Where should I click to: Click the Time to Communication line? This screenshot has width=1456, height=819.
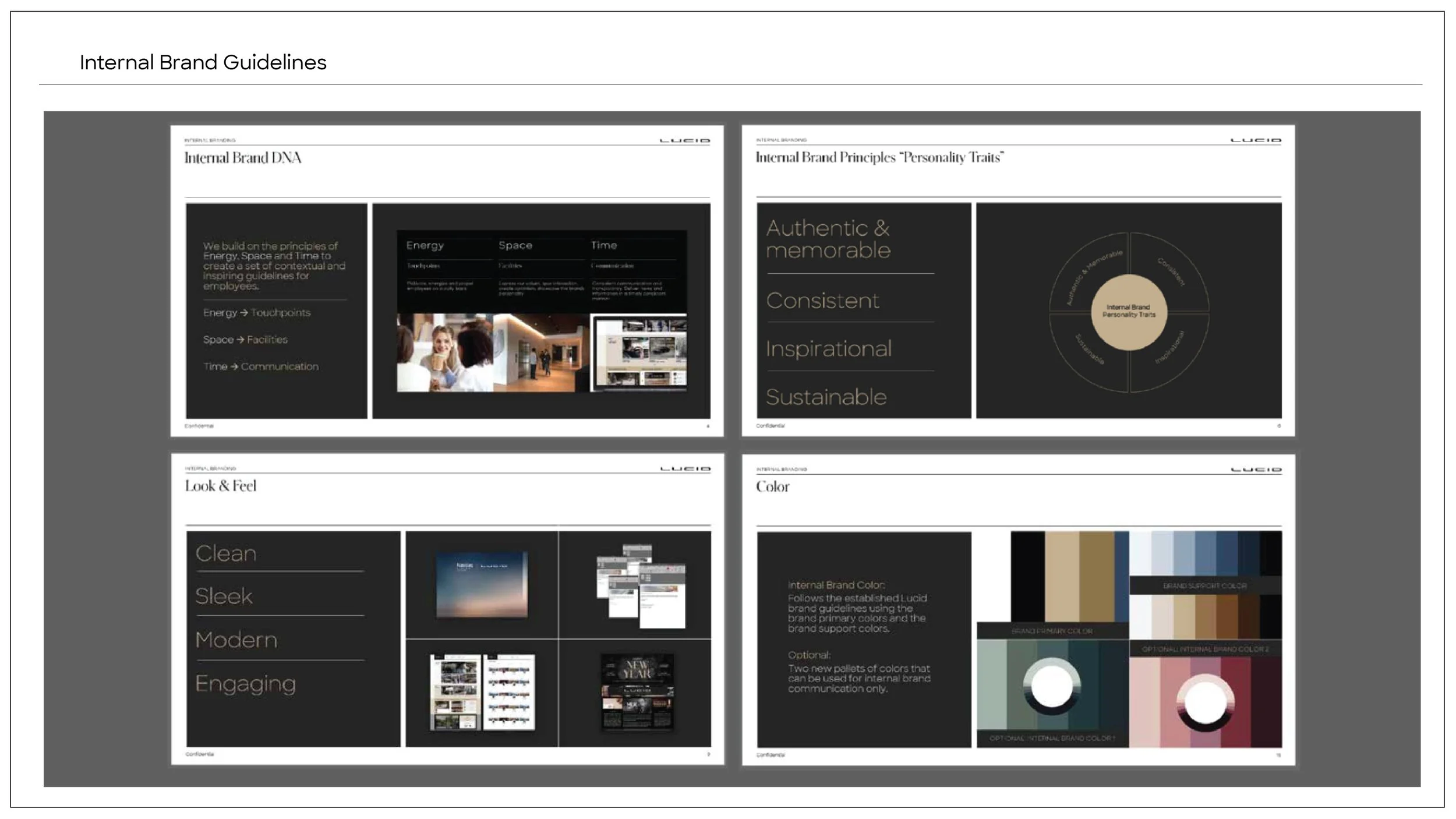pos(260,366)
